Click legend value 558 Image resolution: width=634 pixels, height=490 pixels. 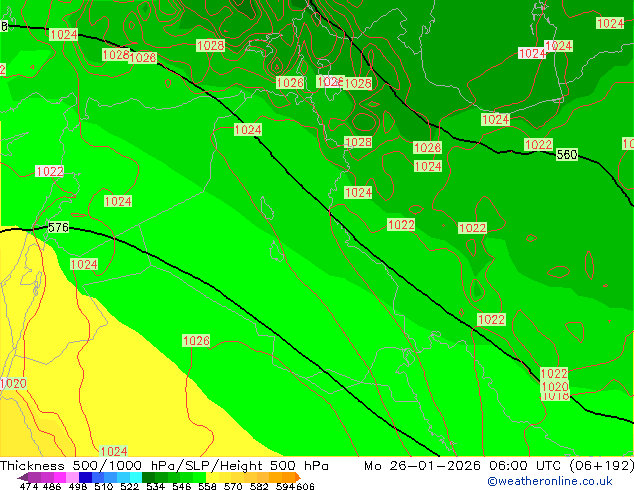pos(207,486)
